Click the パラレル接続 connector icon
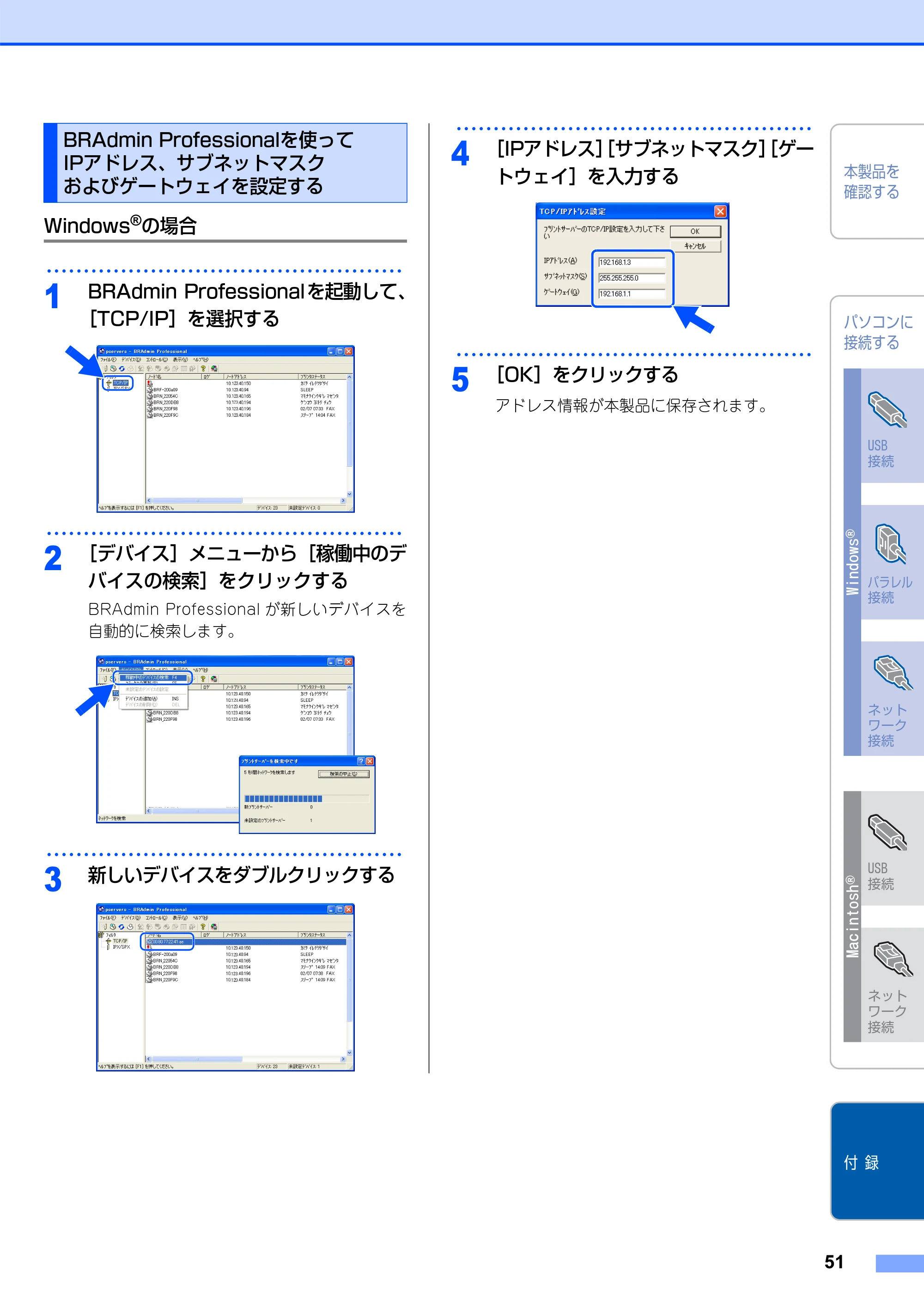This screenshot has width=924, height=1308. (x=890, y=543)
